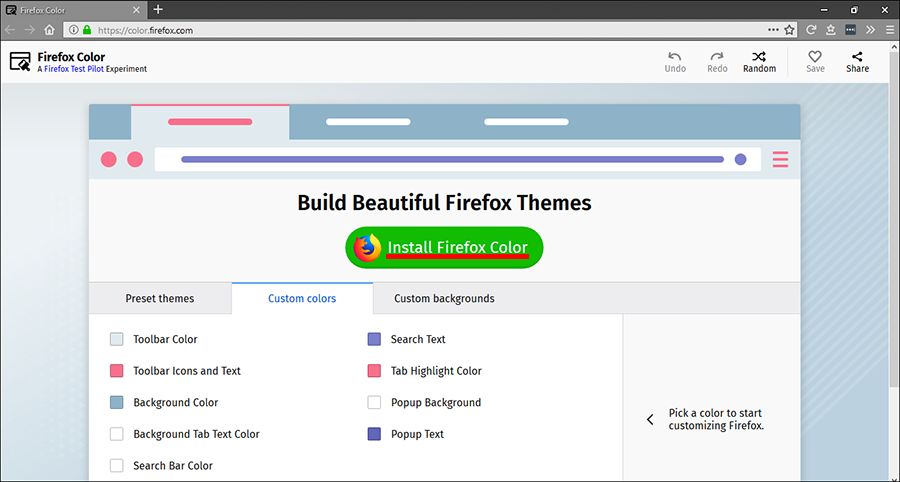This screenshot has height=482, width=900.
Task: Click the preview search bar
Action: (457, 159)
